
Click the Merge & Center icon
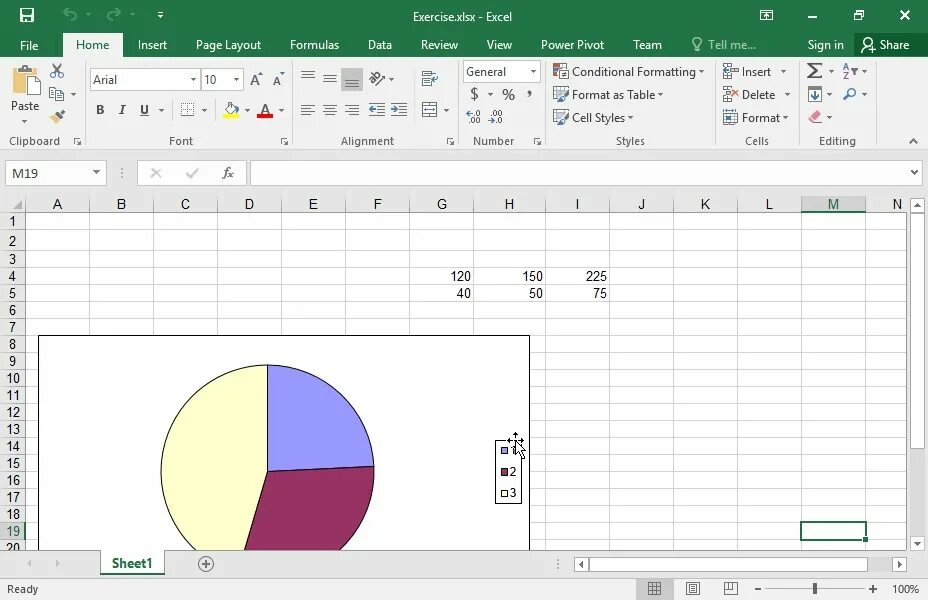pos(430,110)
